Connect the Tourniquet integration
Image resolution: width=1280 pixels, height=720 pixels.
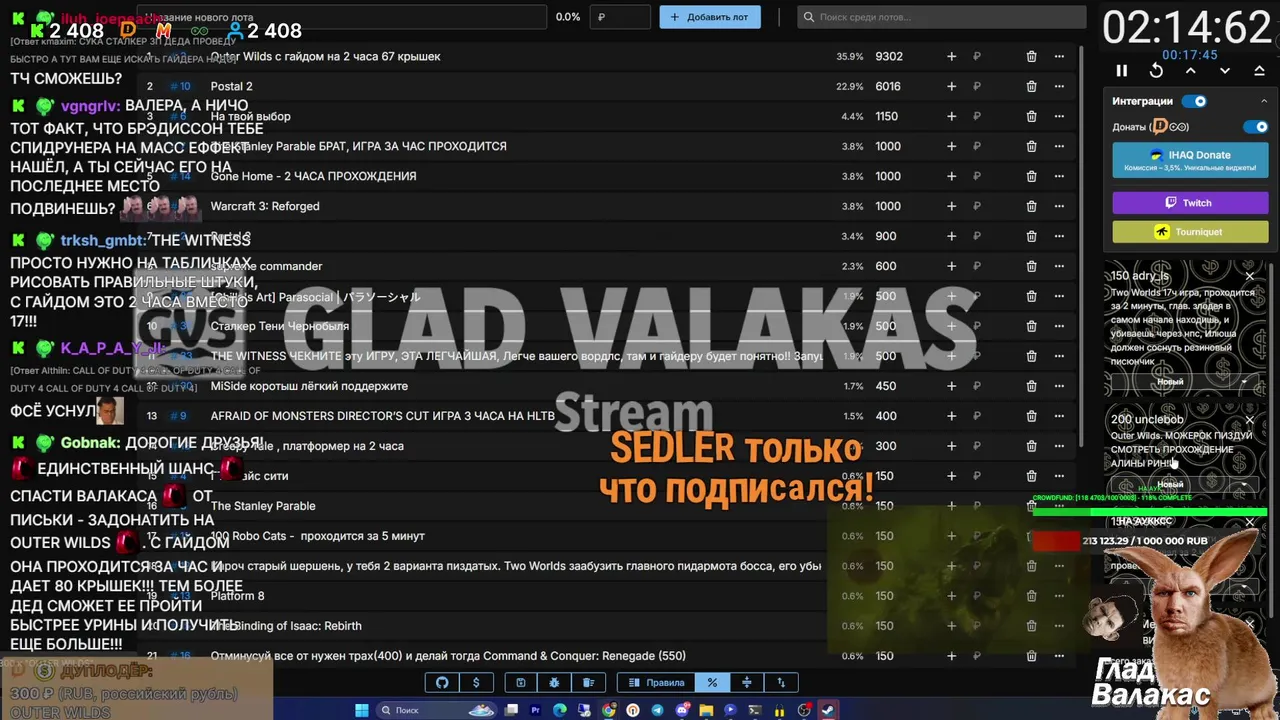click(1190, 232)
